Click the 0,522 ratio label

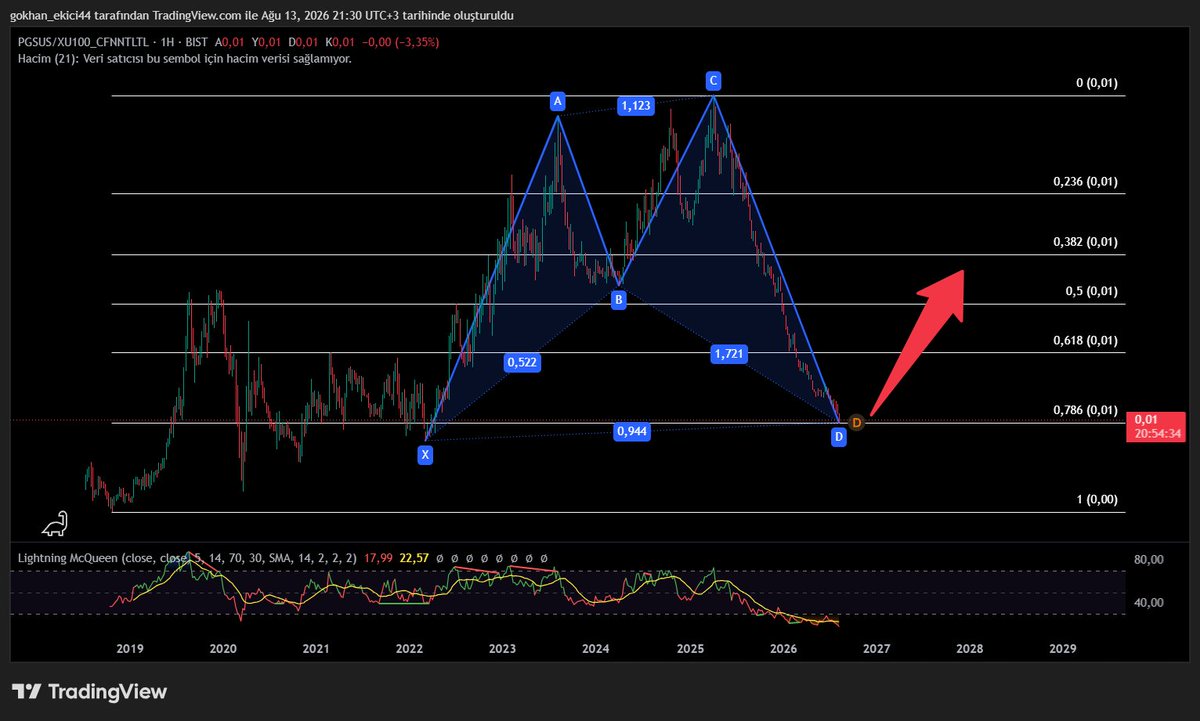click(522, 363)
